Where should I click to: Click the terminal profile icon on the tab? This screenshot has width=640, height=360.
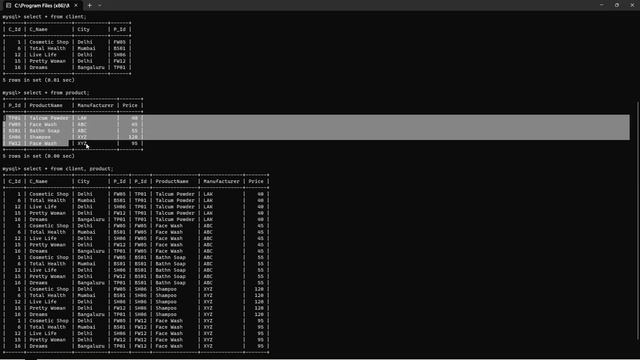pos(8,5)
